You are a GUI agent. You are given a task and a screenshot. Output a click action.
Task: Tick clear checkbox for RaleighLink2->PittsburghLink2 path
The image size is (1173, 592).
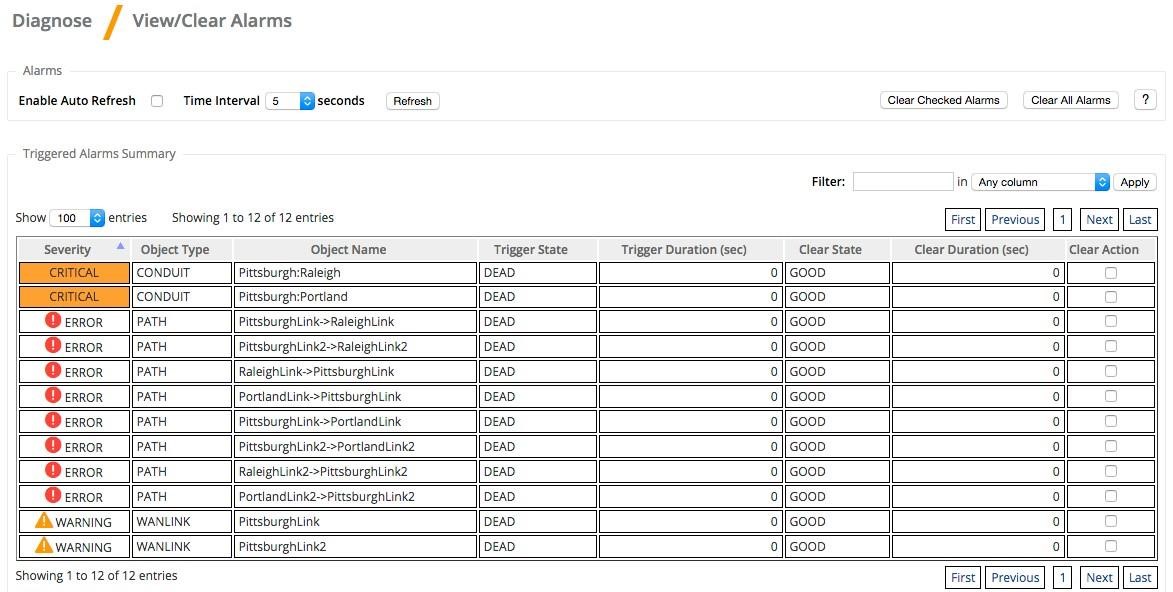pyautogui.click(x=1111, y=471)
